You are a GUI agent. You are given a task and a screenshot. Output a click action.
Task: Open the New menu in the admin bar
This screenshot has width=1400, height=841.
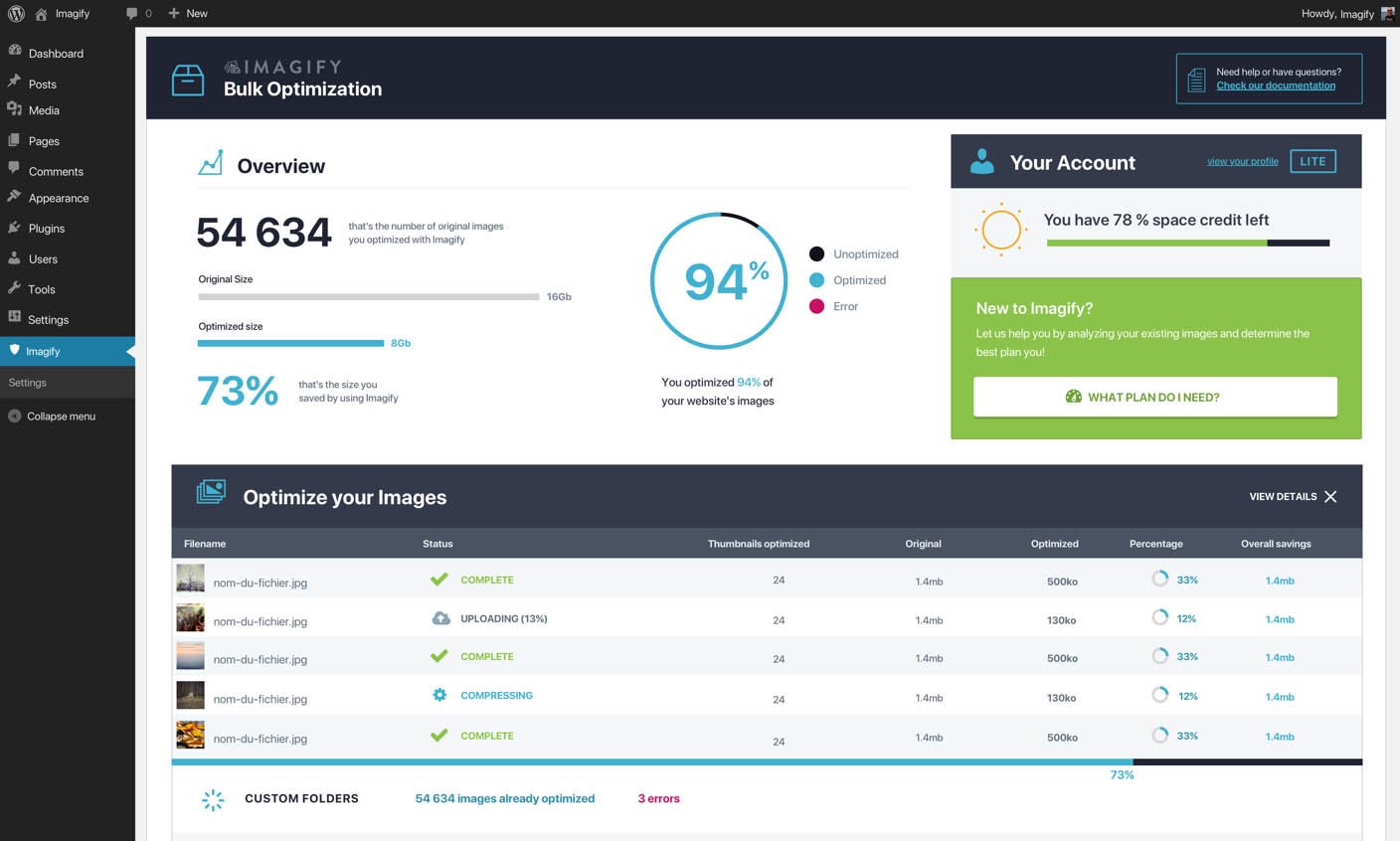coord(188,13)
